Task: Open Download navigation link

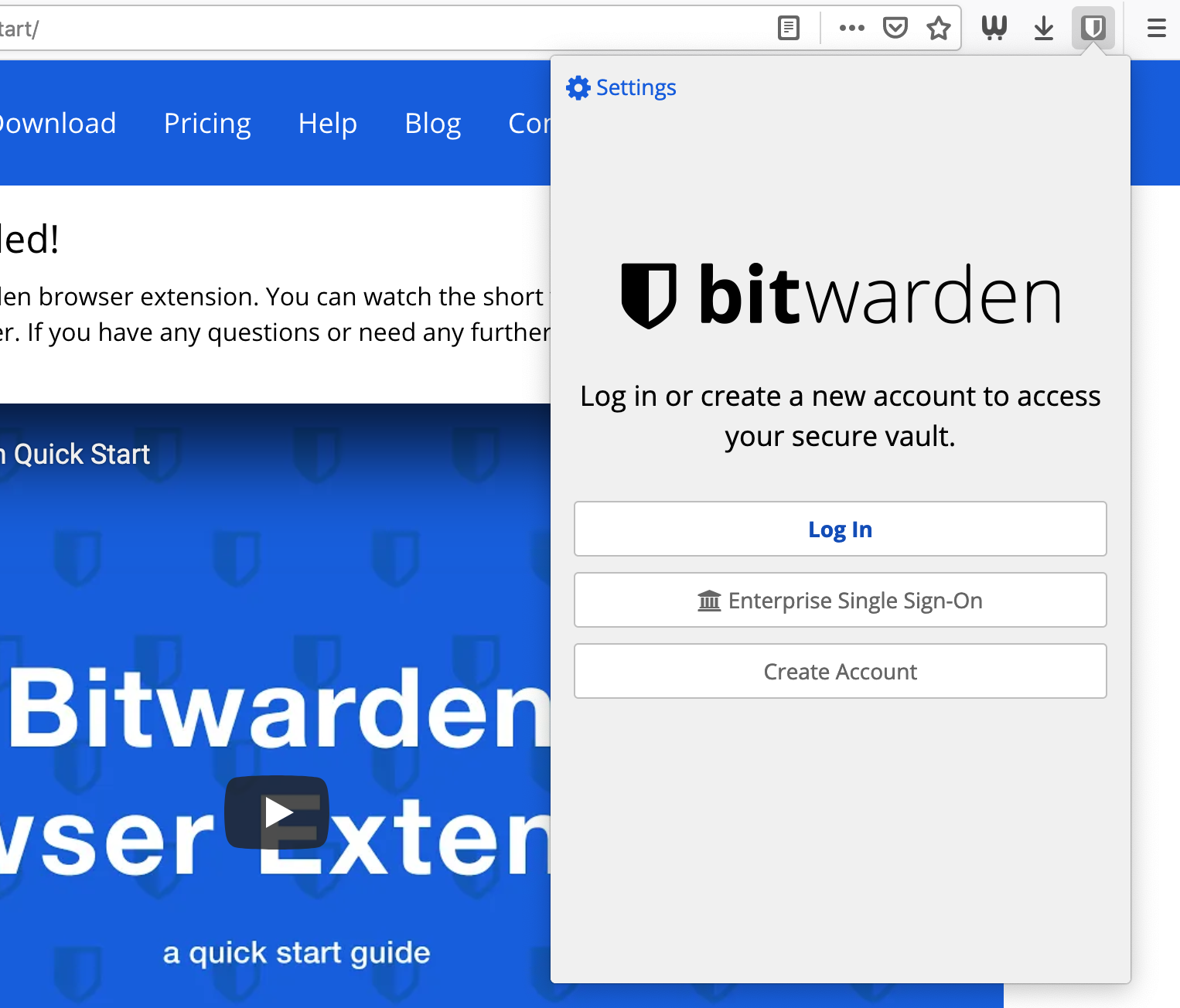Action: tap(56, 124)
